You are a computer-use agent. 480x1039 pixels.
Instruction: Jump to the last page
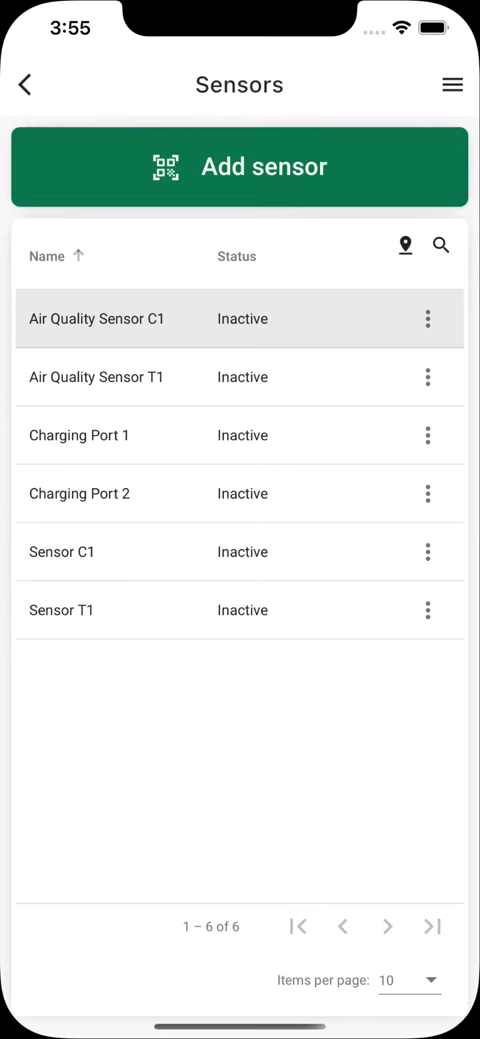tap(432, 926)
